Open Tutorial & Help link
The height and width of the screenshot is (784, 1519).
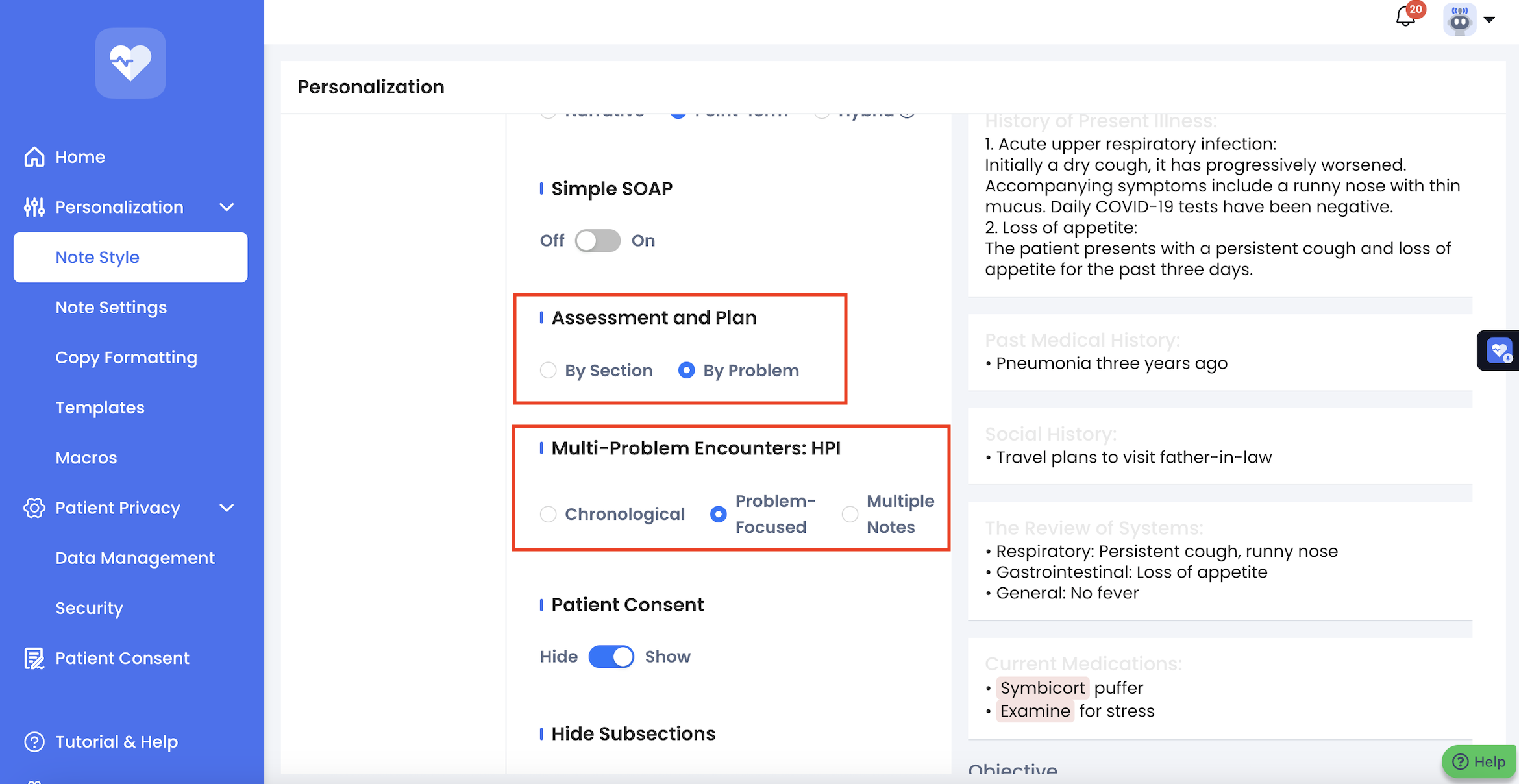coord(116,742)
